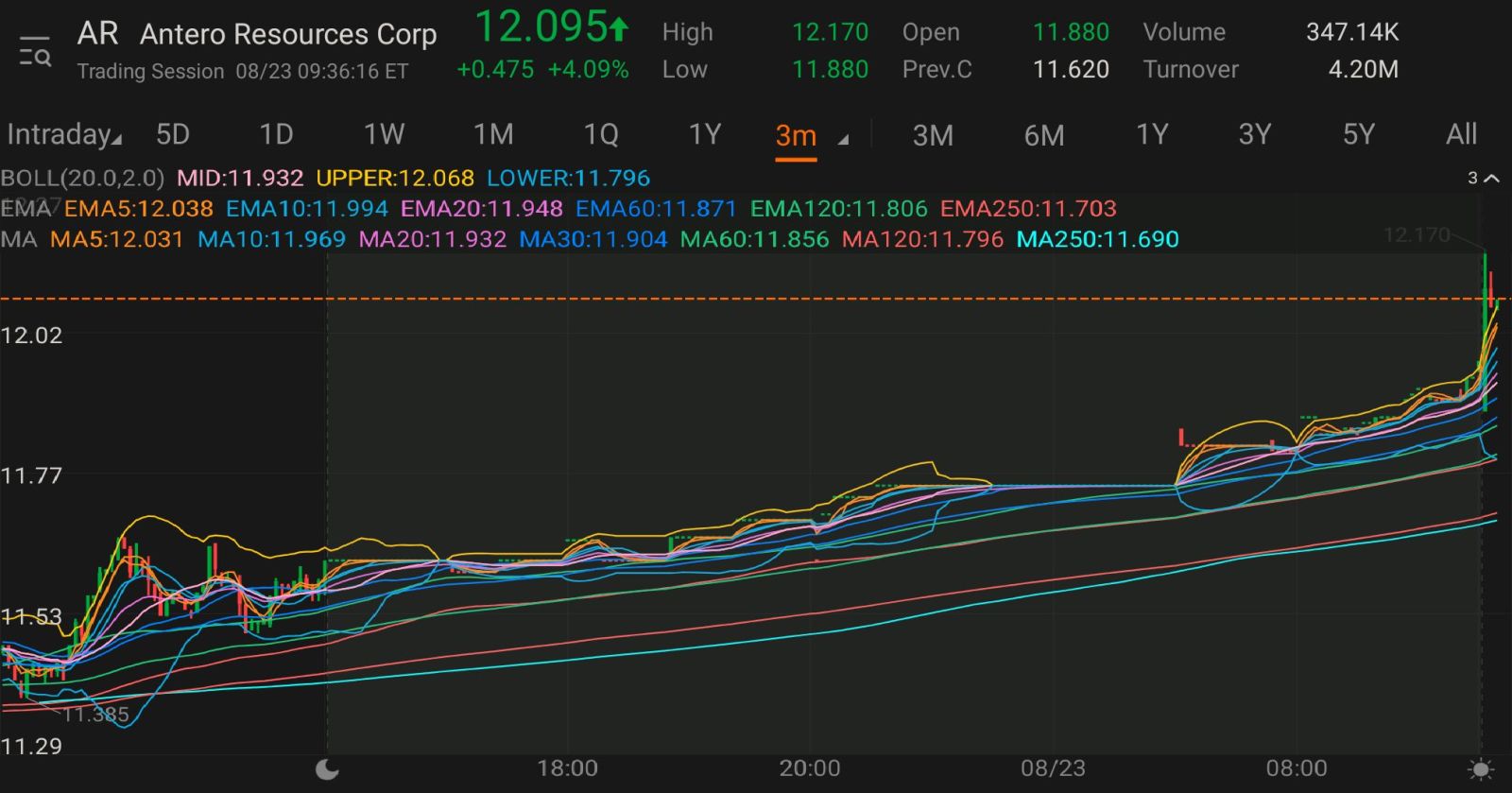This screenshot has height=793, width=1512.
Task: Click the MA120:11.796 legend entry
Action: pyautogui.click(x=923, y=239)
